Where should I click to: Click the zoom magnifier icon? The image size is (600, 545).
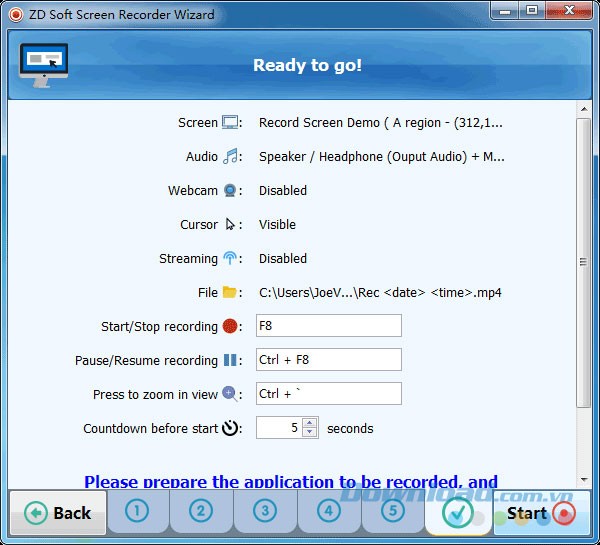point(231,395)
